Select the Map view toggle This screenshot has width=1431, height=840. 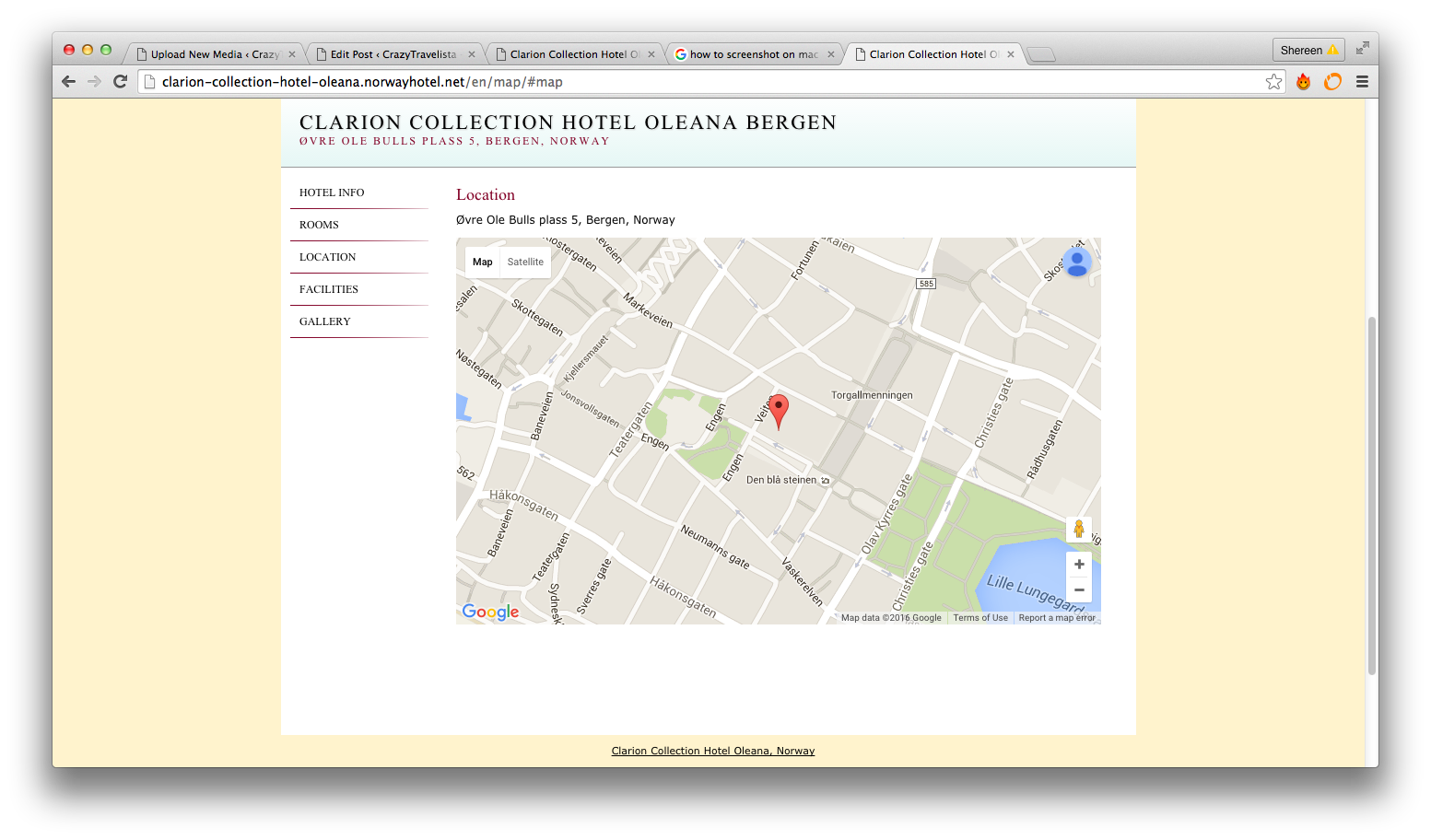pos(483,262)
